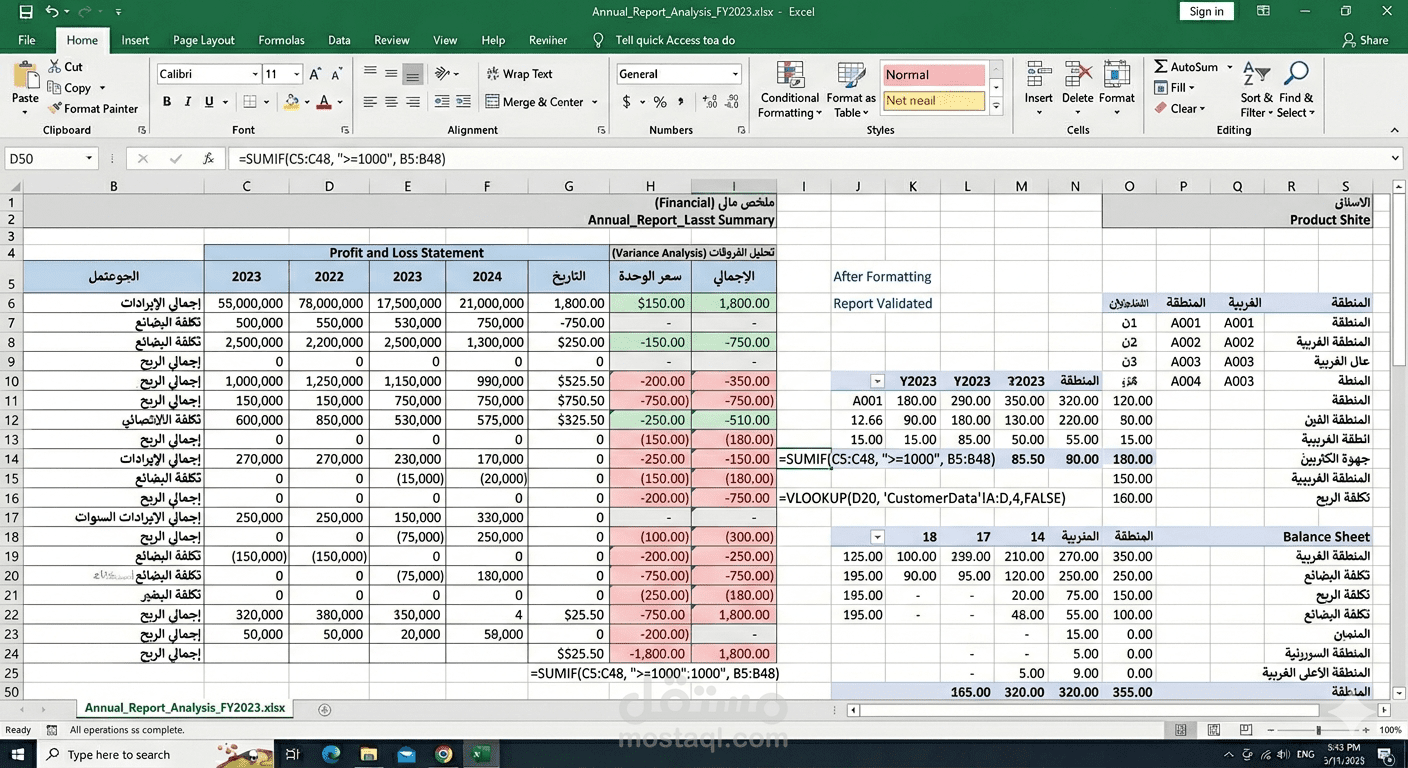Viewport: 1408px width, 768px height.
Task: Increase decimal places
Action: (709, 102)
